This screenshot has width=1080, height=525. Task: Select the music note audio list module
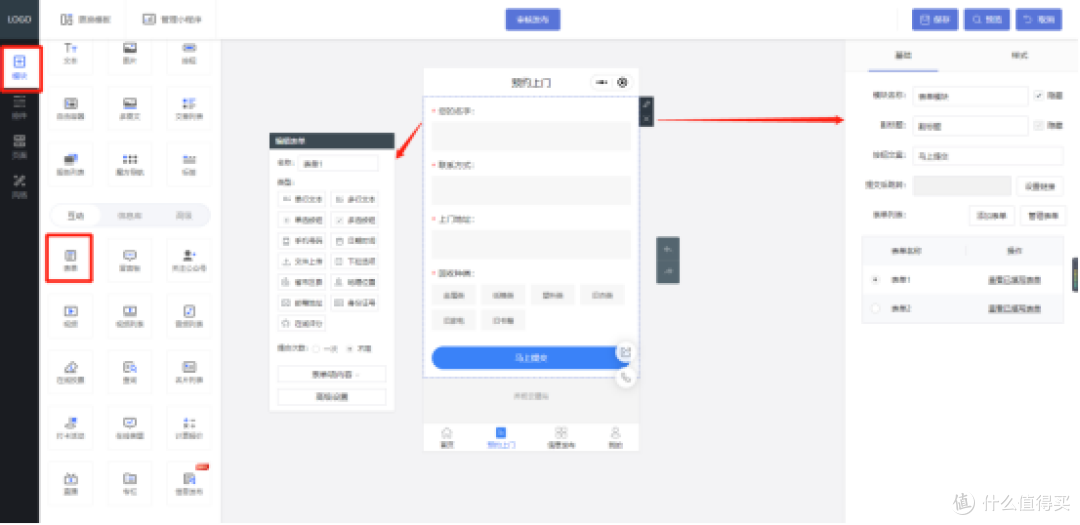click(x=189, y=316)
